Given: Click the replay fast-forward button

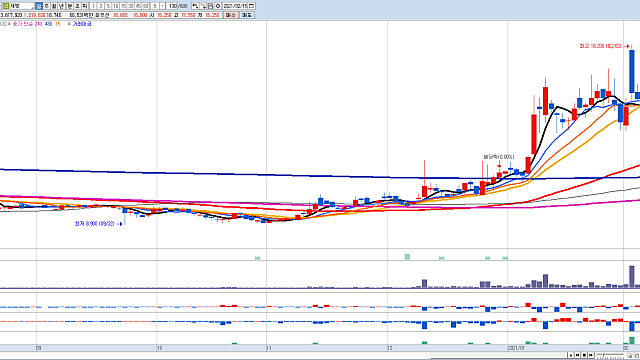Looking at the screenshot, I should (591, 355).
